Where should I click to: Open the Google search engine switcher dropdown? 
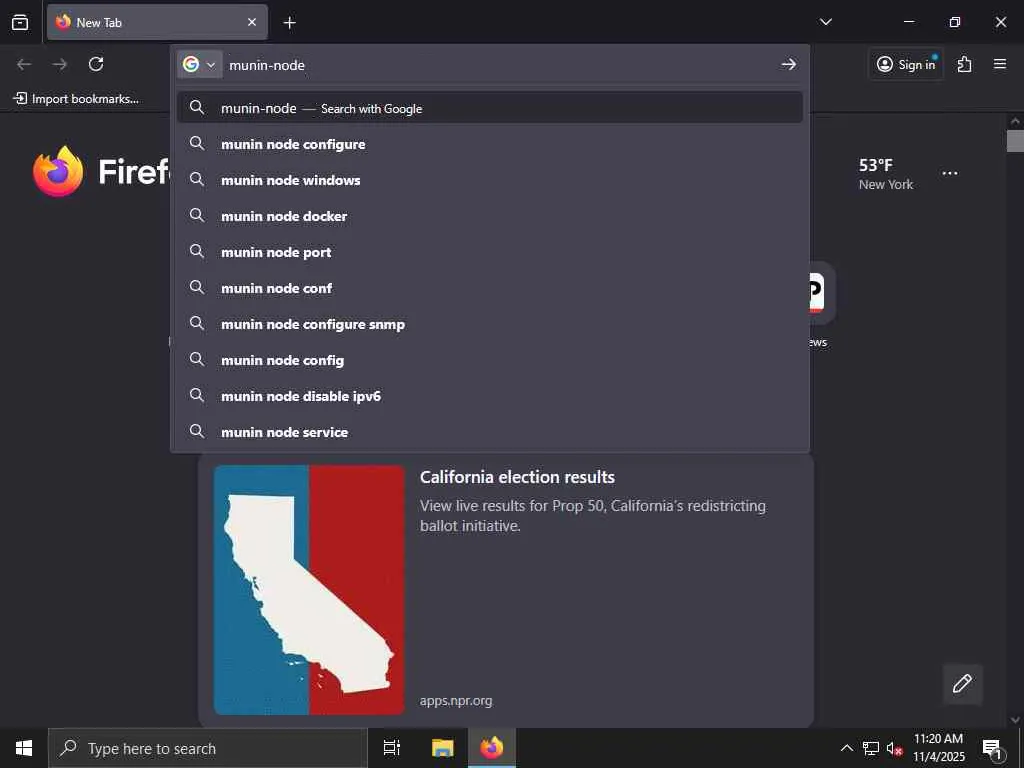point(200,65)
